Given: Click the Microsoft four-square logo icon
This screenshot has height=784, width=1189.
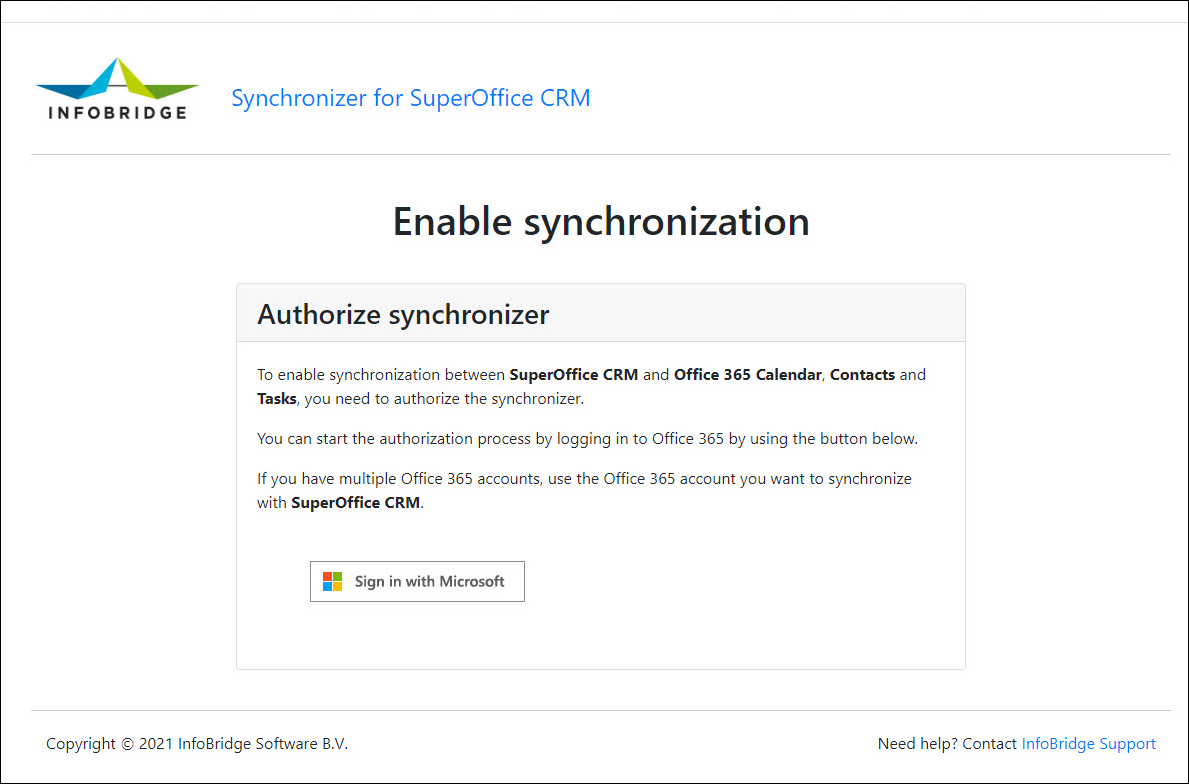Looking at the screenshot, I should [332, 581].
